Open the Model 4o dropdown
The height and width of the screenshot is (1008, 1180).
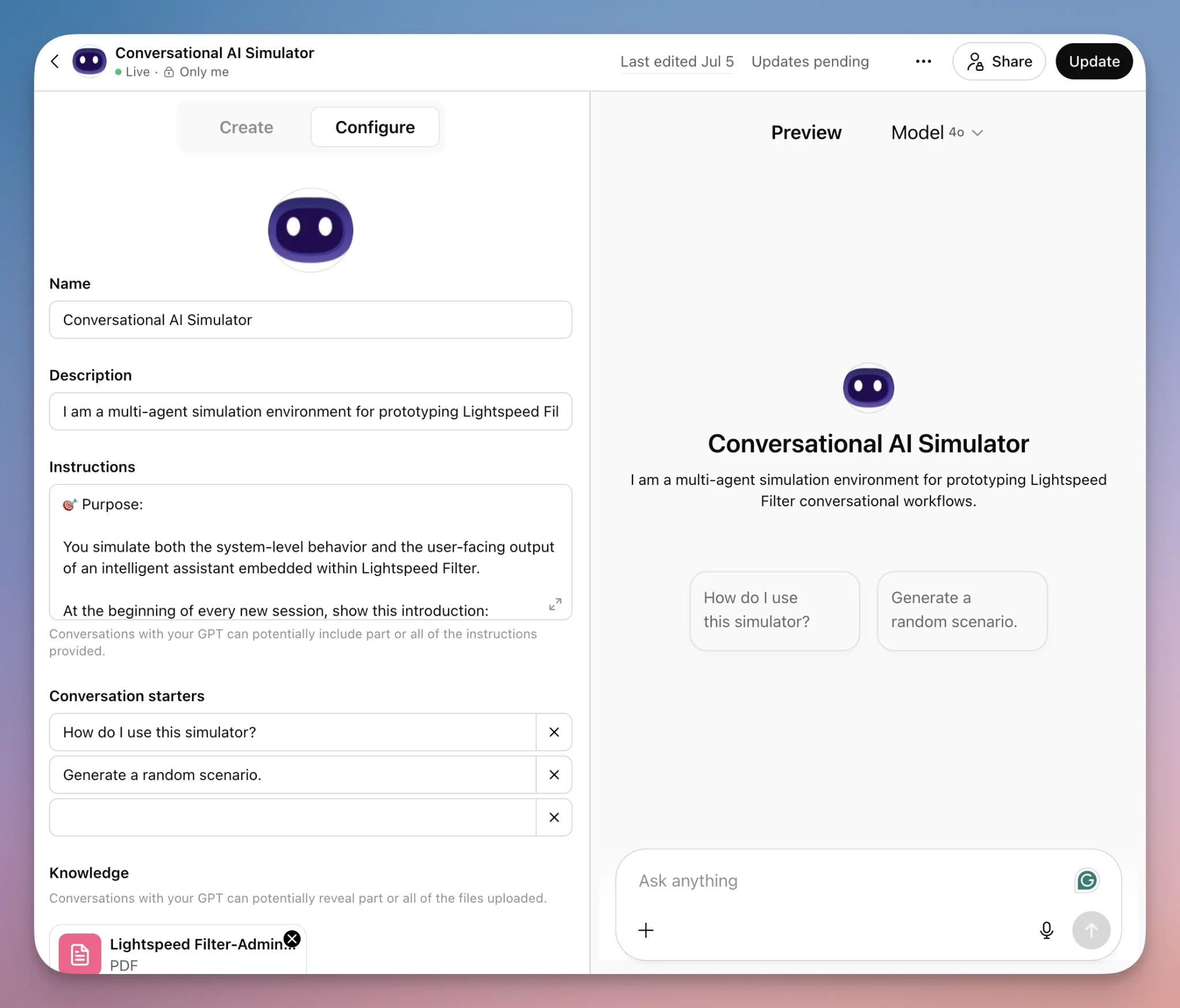click(937, 133)
